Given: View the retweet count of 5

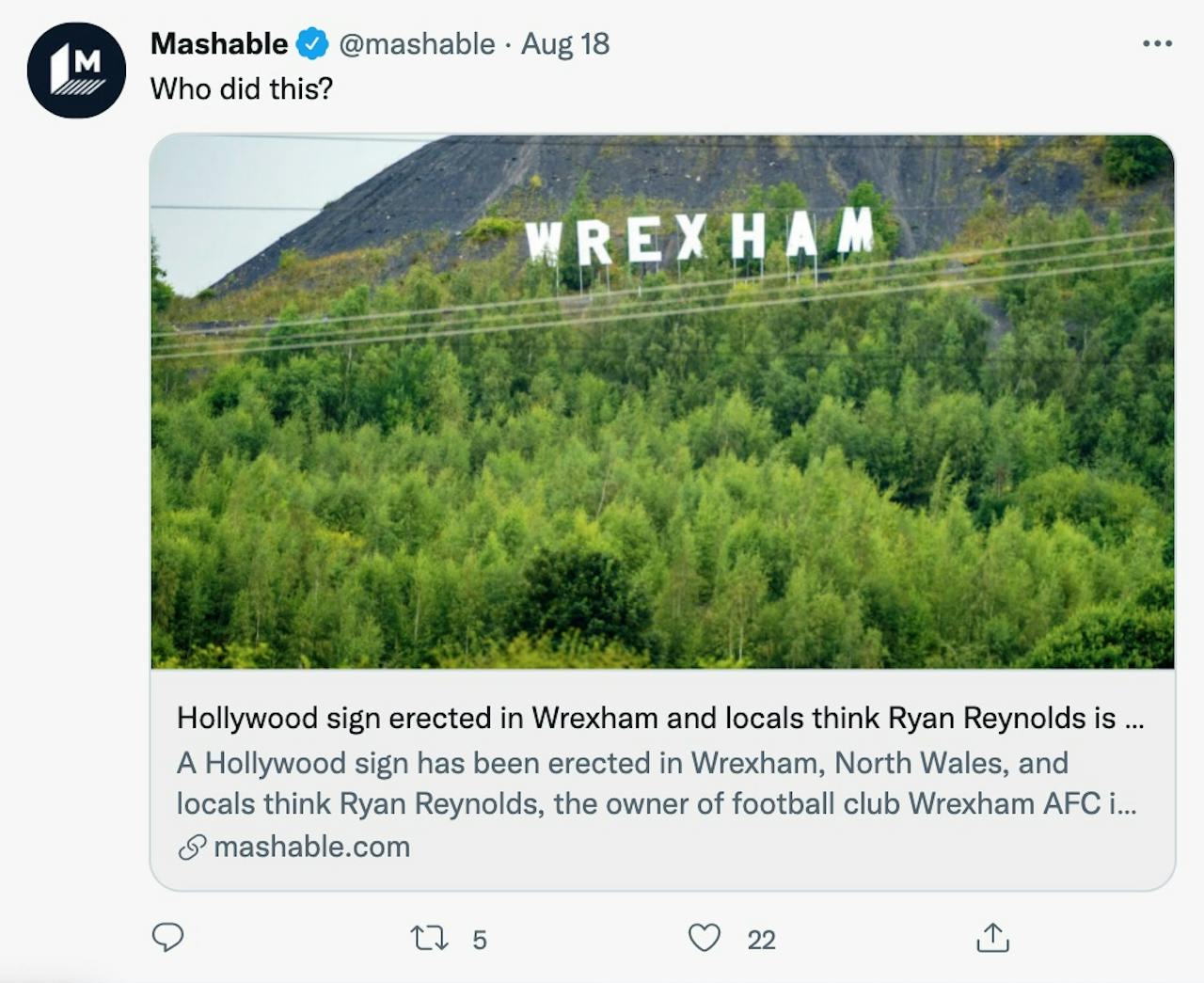Looking at the screenshot, I should pos(480,940).
